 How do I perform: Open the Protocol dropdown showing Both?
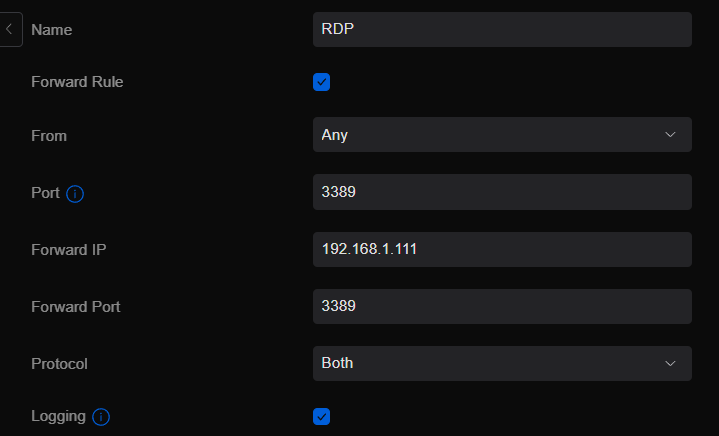point(501,363)
